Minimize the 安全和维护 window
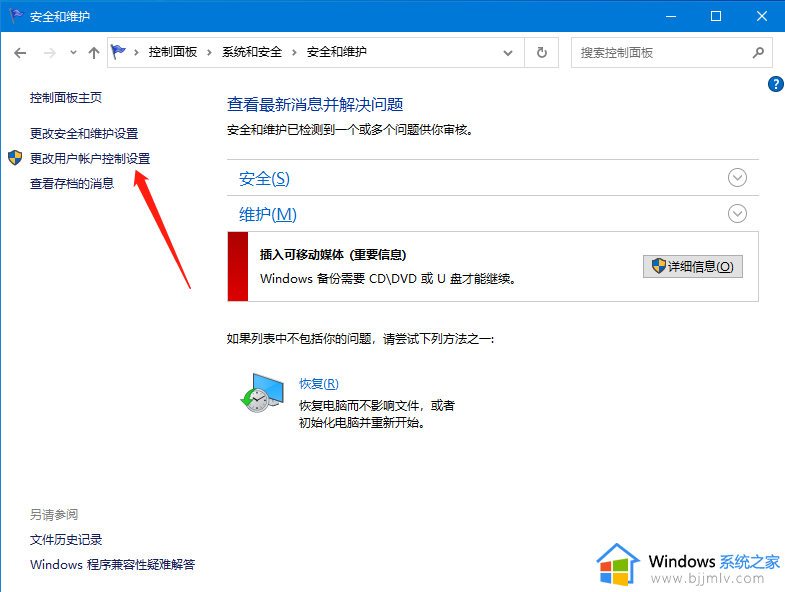This screenshot has height=592, width=785. coord(671,16)
